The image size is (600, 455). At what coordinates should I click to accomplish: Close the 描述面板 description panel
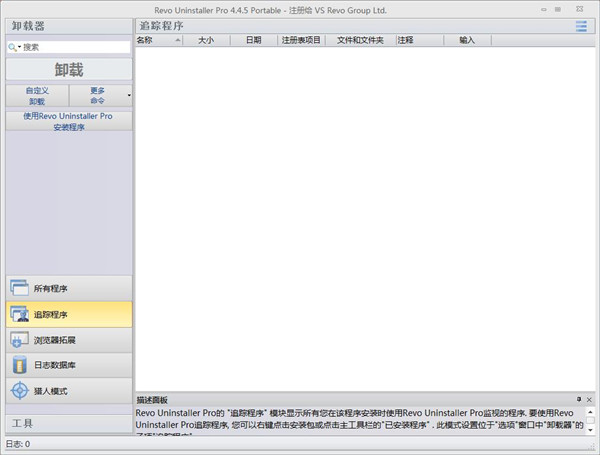tap(589, 399)
